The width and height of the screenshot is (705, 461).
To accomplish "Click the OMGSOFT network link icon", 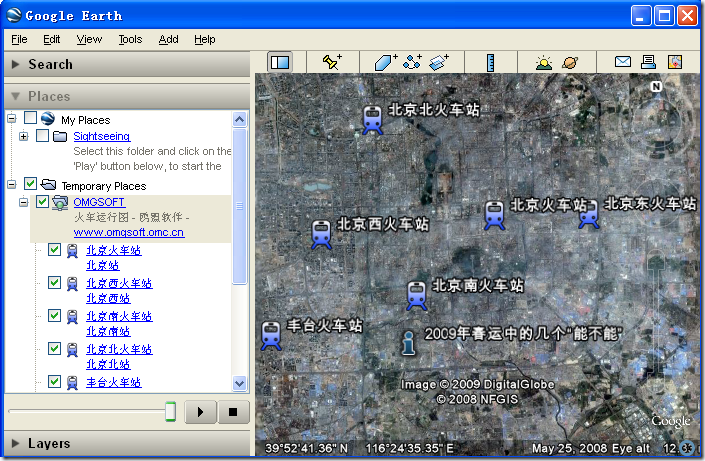I will pyautogui.click(x=60, y=202).
